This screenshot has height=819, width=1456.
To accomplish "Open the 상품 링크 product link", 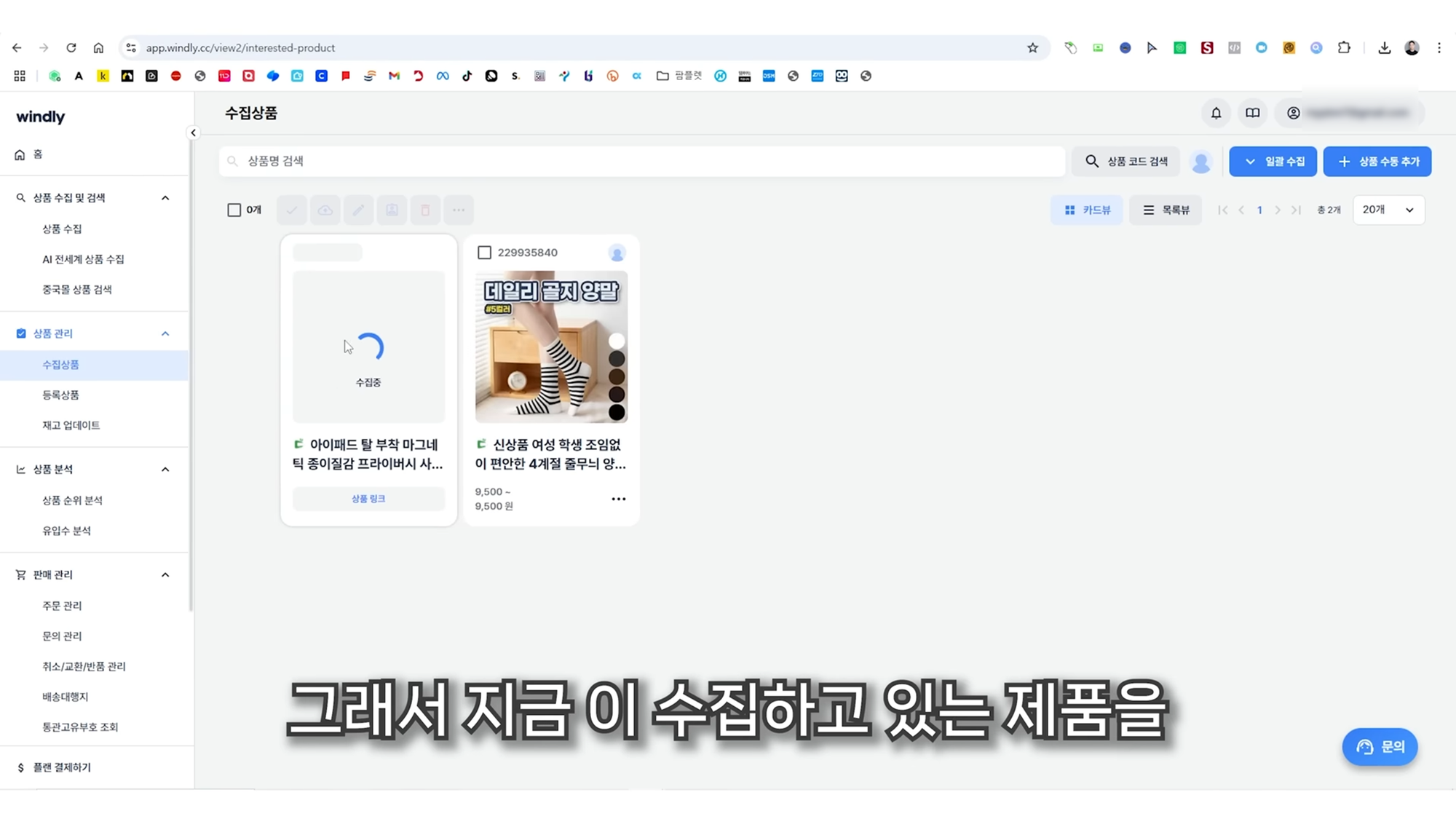I will pos(368,499).
